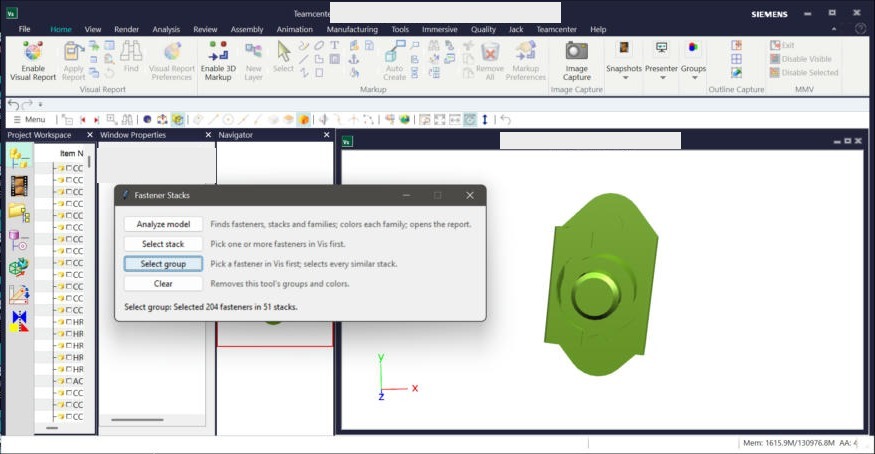Click the Disable Visible icon in MMV group

(775, 59)
